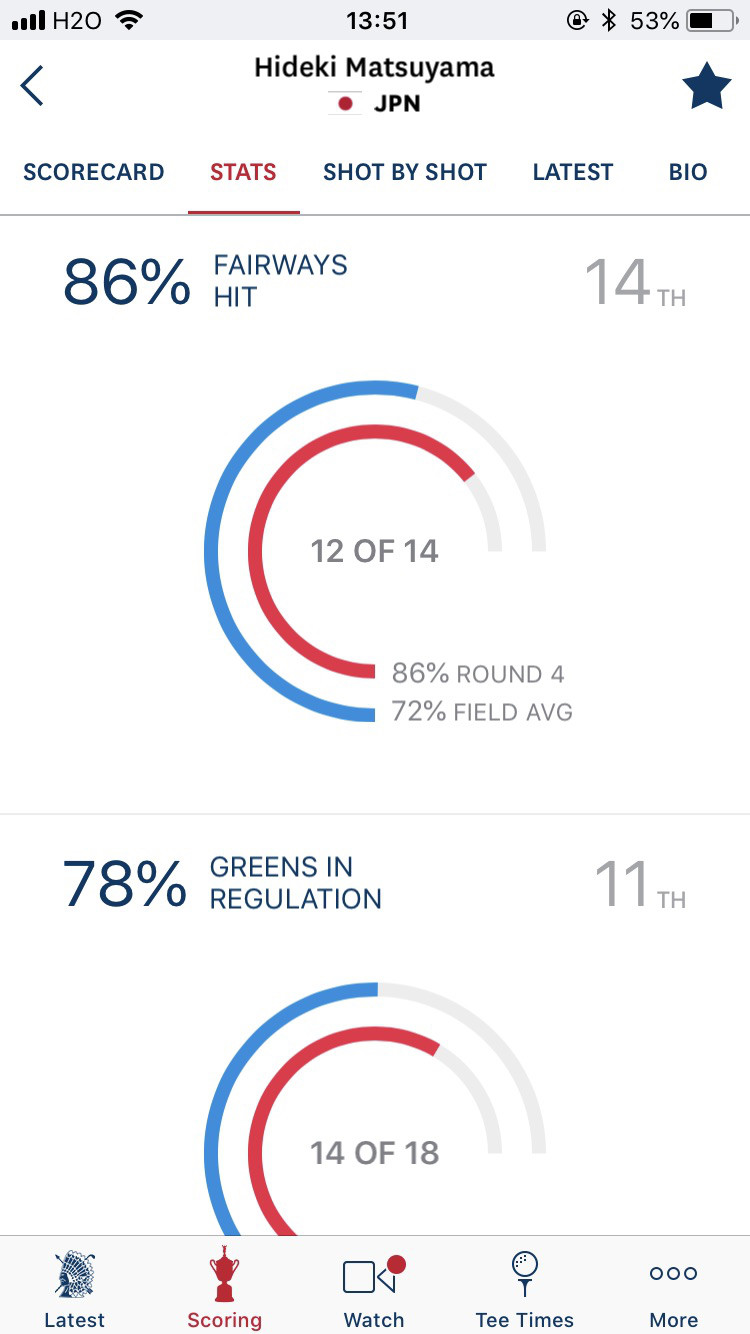This screenshot has width=750, height=1334.
Task: Select the STATS tab
Action: pyautogui.click(x=243, y=172)
